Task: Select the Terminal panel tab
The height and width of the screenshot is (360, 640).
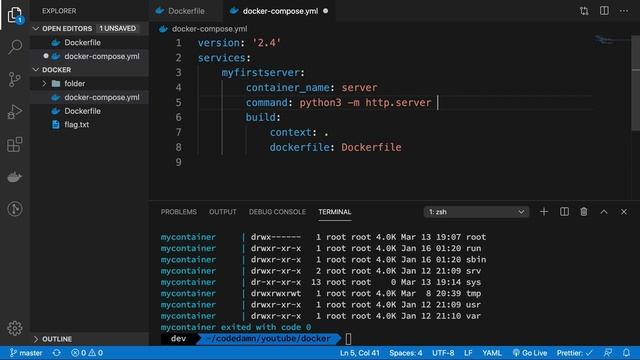Action: 335,212
